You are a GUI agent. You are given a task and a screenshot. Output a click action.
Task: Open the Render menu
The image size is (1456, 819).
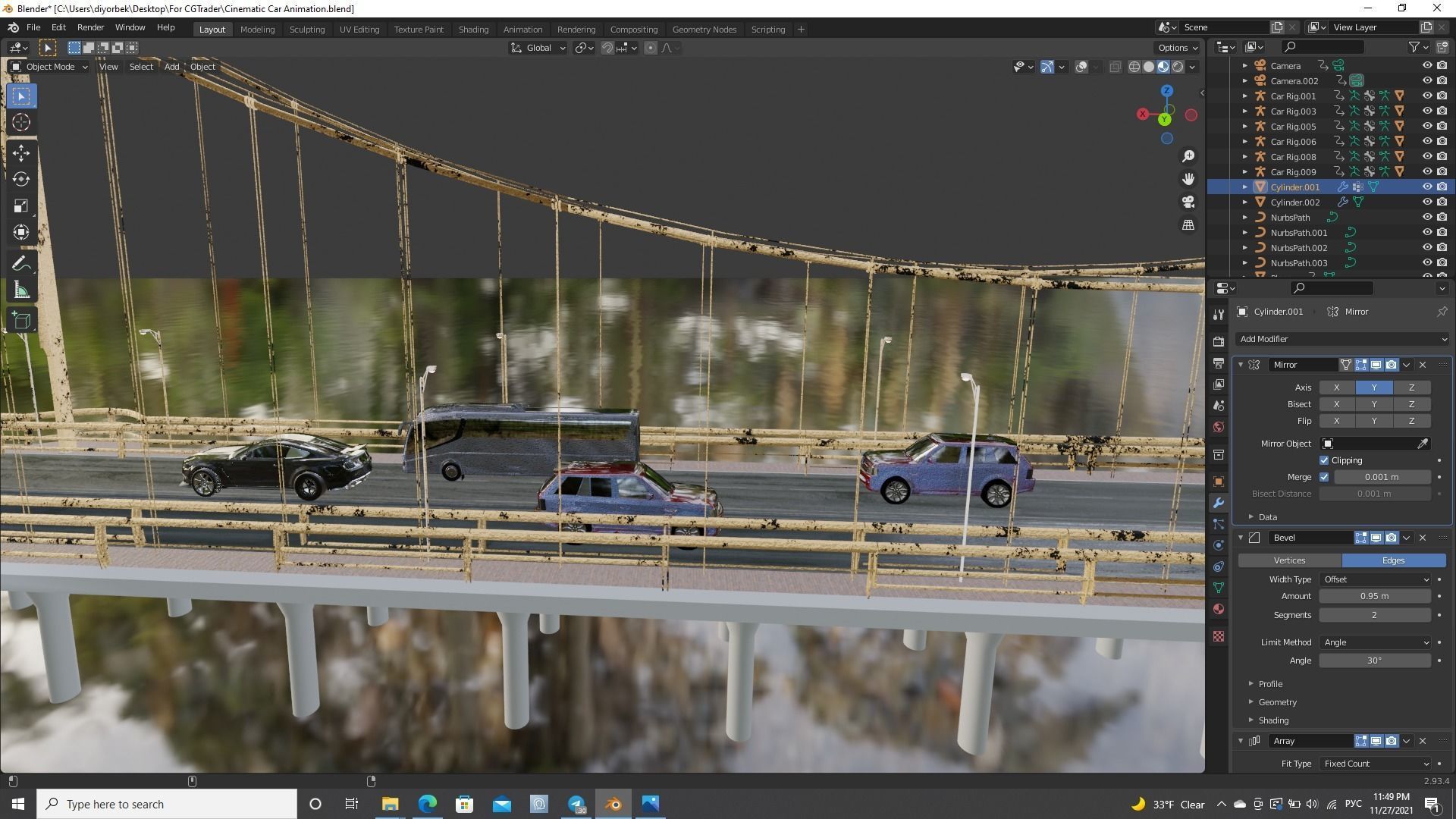[90, 27]
